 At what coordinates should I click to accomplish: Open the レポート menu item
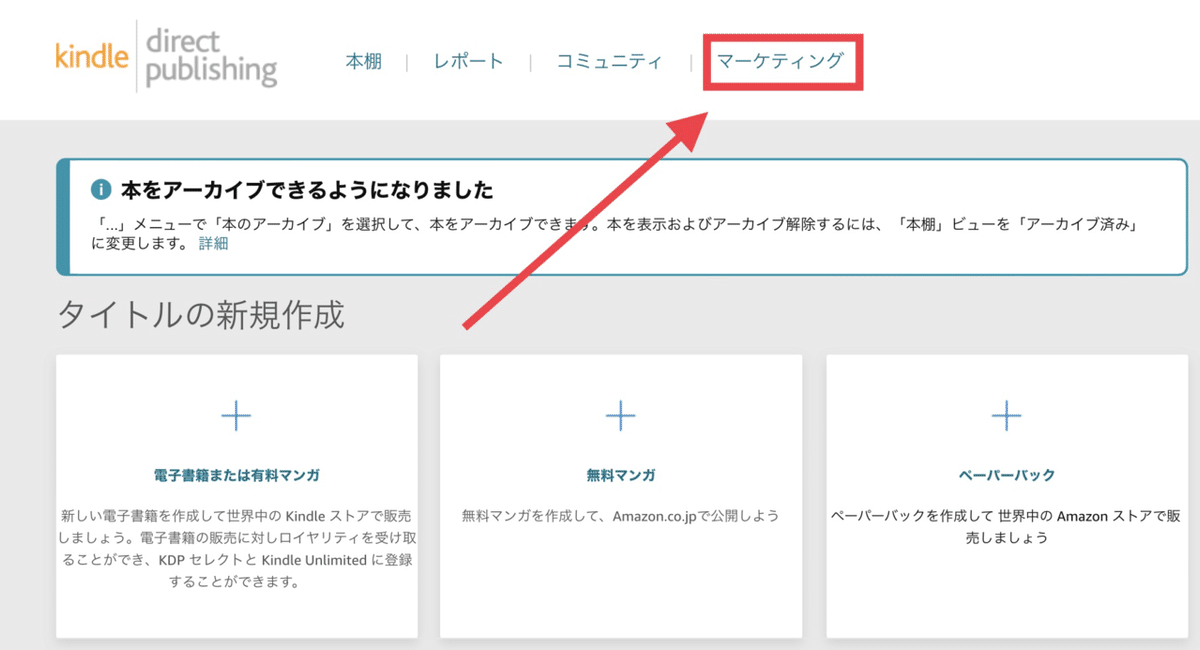click(x=469, y=62)
